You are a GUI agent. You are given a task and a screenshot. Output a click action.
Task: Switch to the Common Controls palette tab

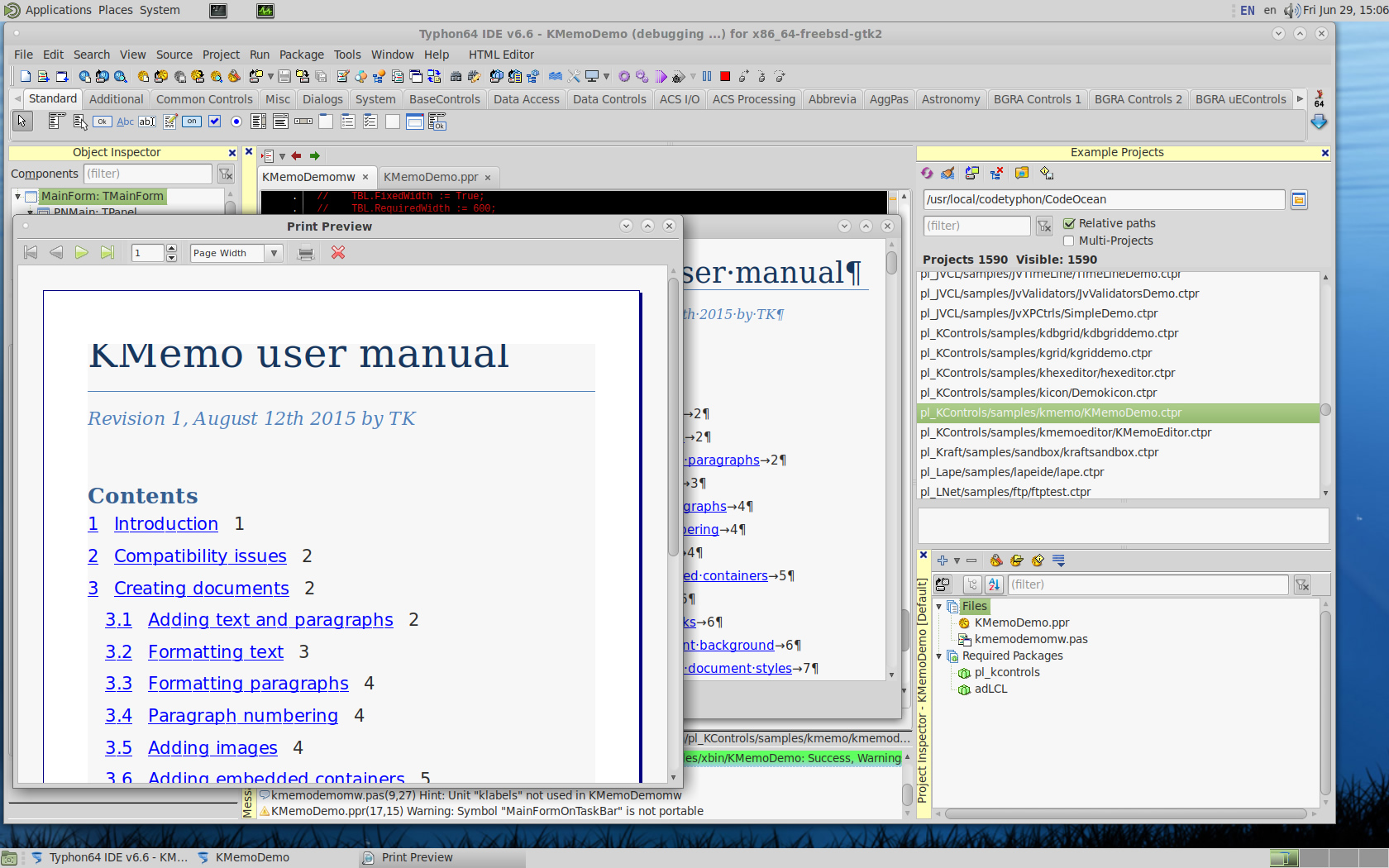[204, 99]
